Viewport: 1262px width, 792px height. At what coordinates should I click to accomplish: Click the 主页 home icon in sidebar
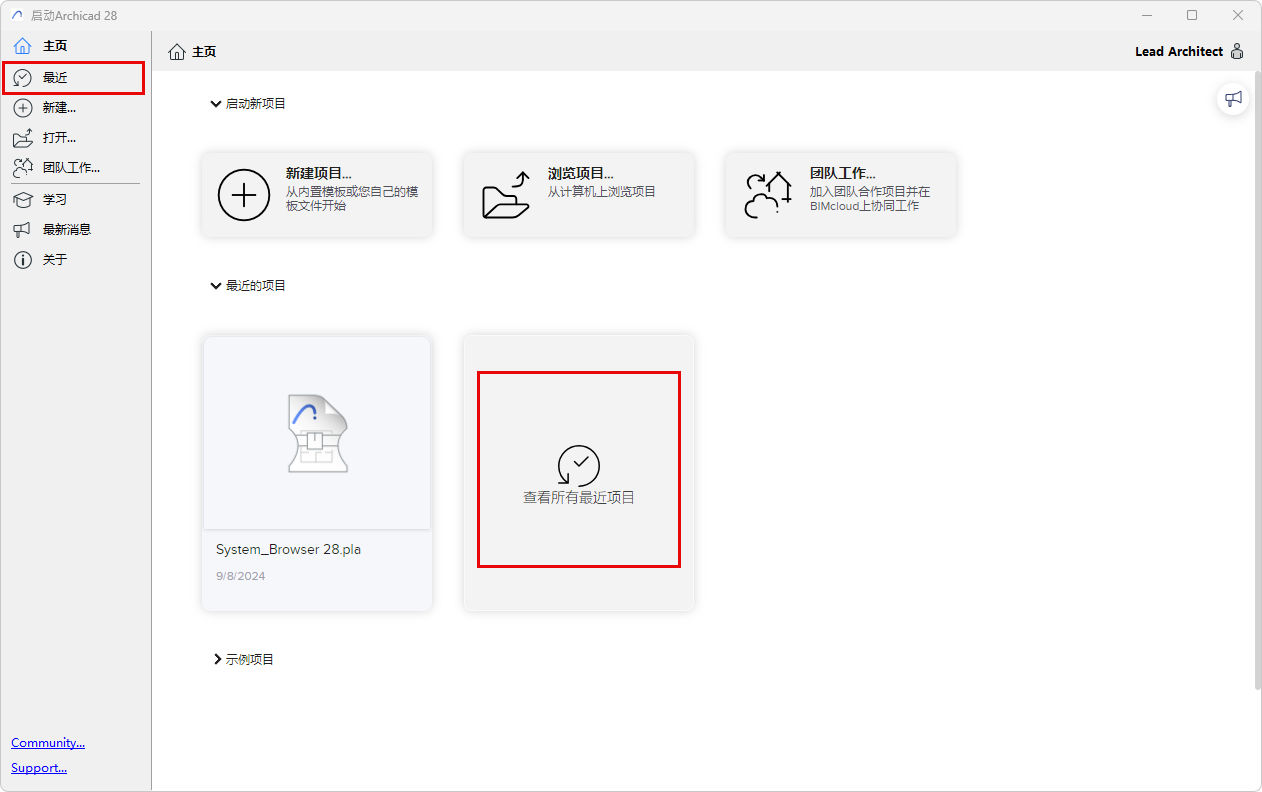(22, 46)
